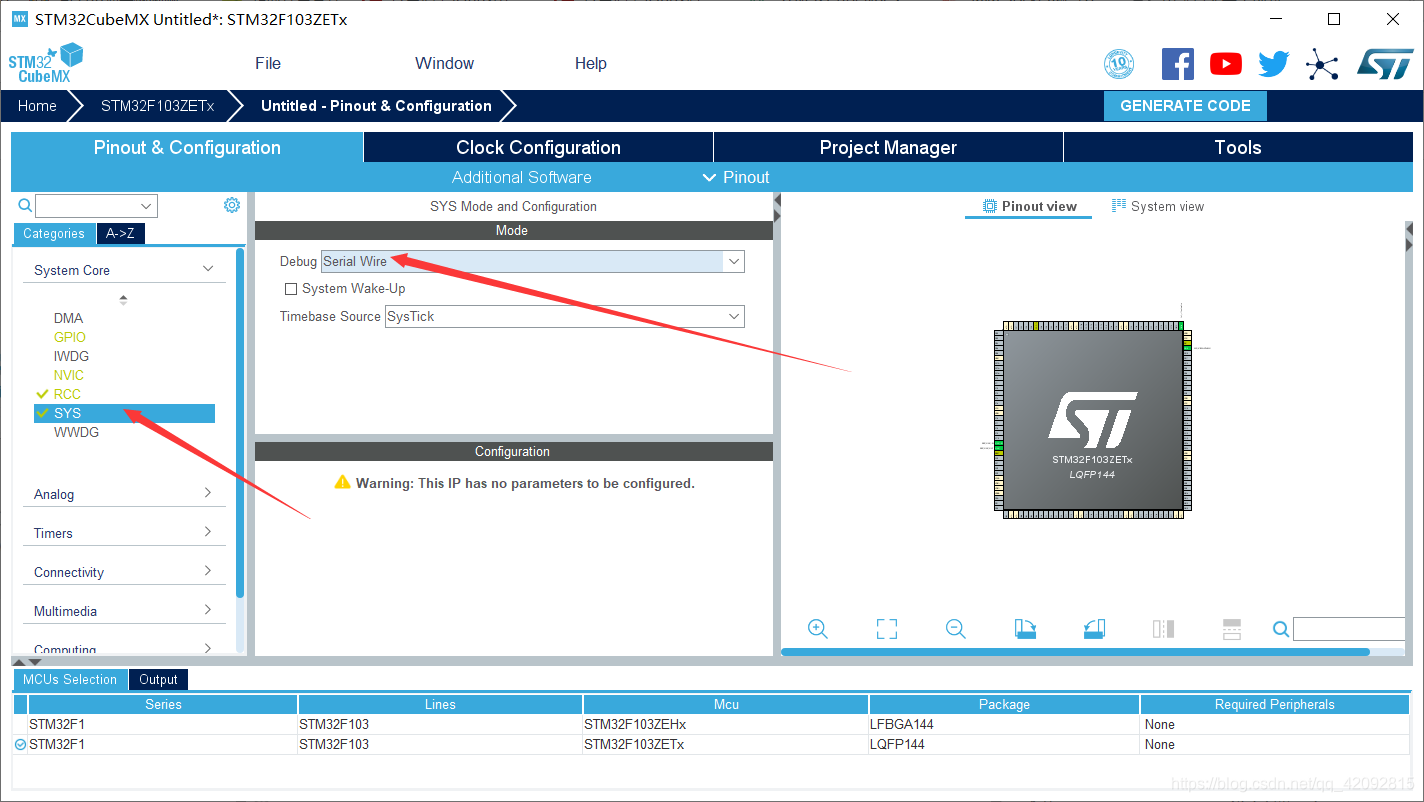Click the pinout search input field
This screenshot has height=802, width=1424.
pos(1349,629)
